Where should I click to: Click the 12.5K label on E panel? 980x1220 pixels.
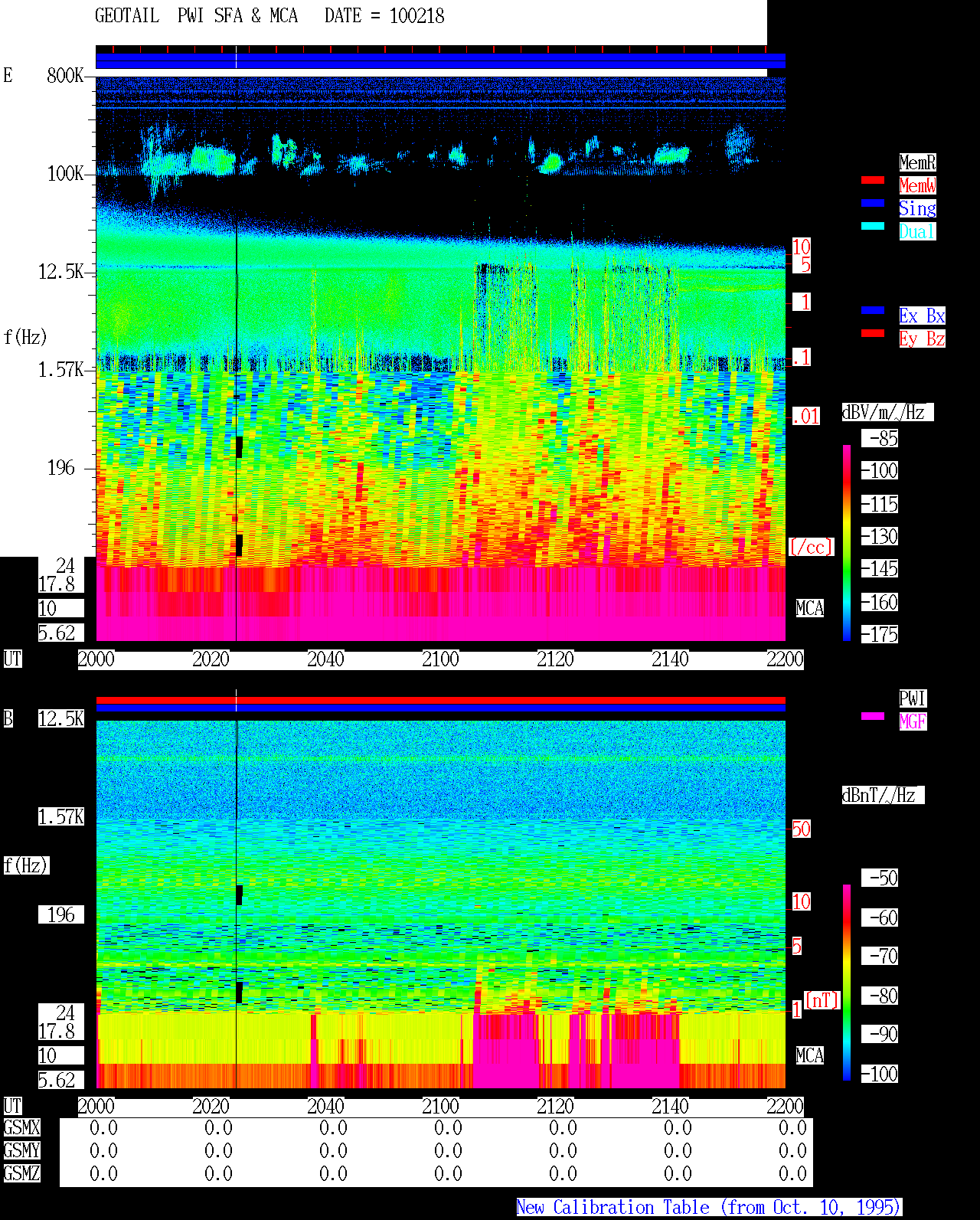(x=61, y=272)
